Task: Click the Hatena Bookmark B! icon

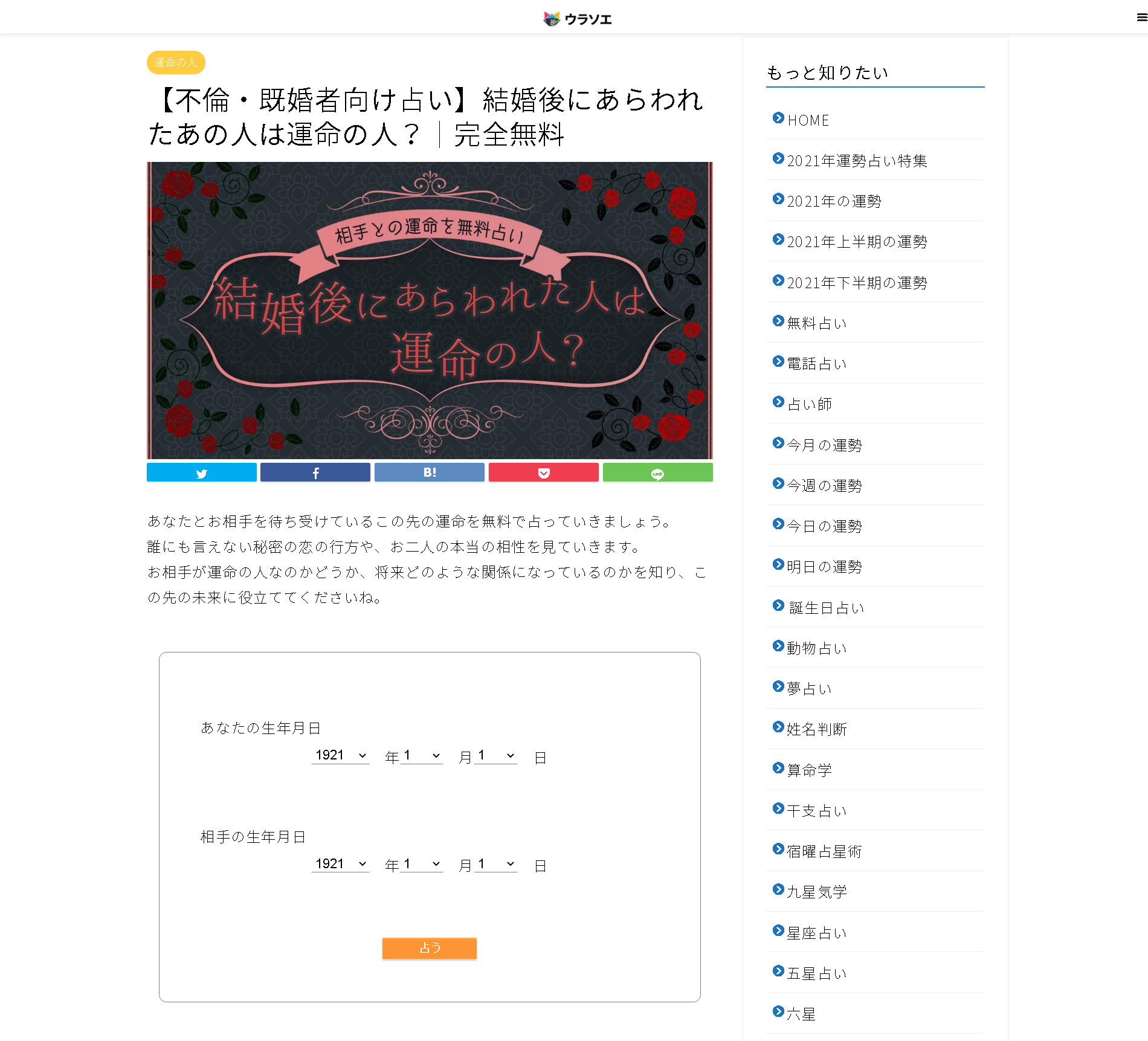Action: click(430, 472)
